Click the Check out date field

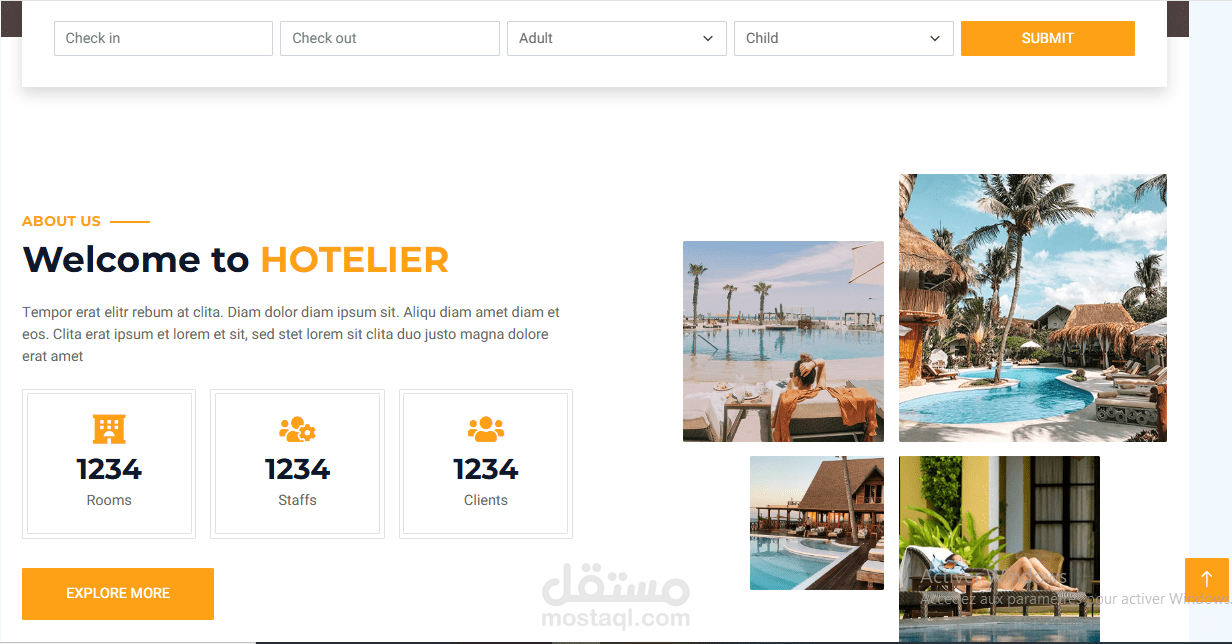(390, 38)
